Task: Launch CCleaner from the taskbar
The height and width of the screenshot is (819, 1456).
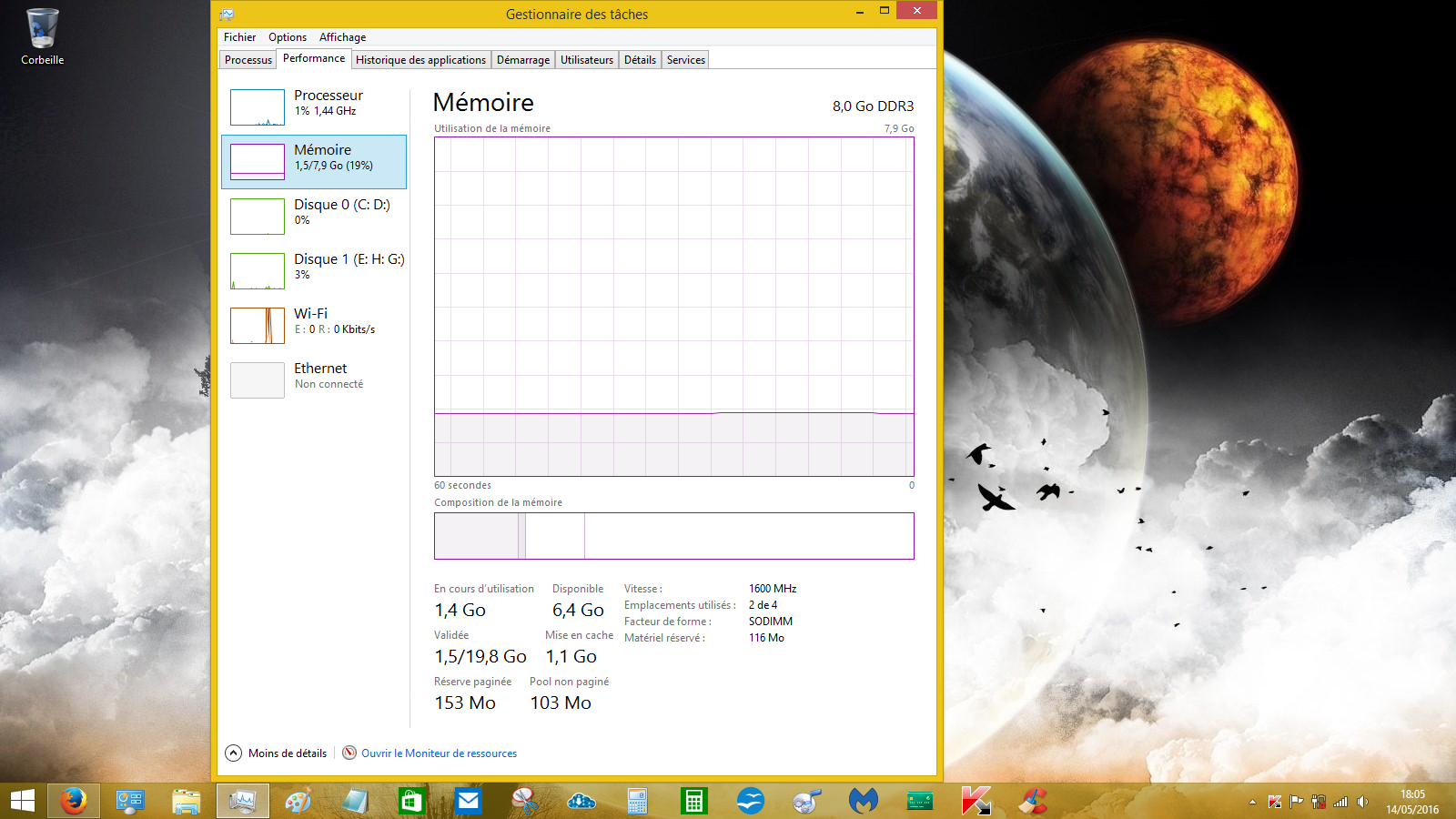Action: [1032, 801]
